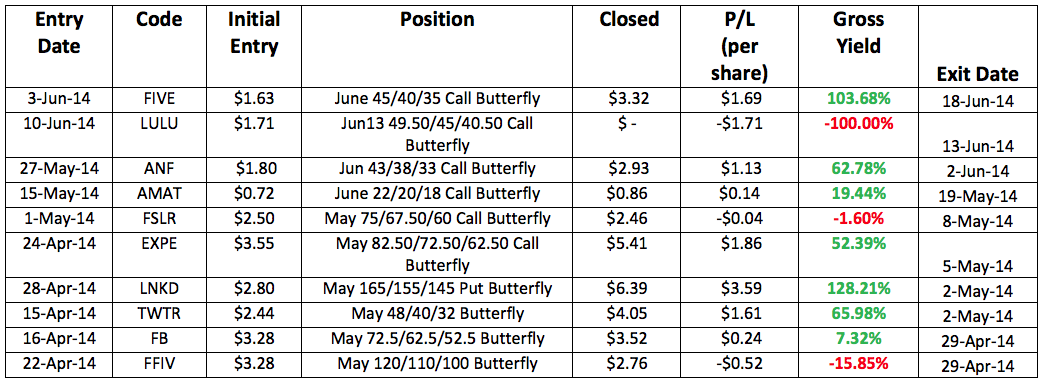Click the 103.68% gross yield value

[857, 100]
